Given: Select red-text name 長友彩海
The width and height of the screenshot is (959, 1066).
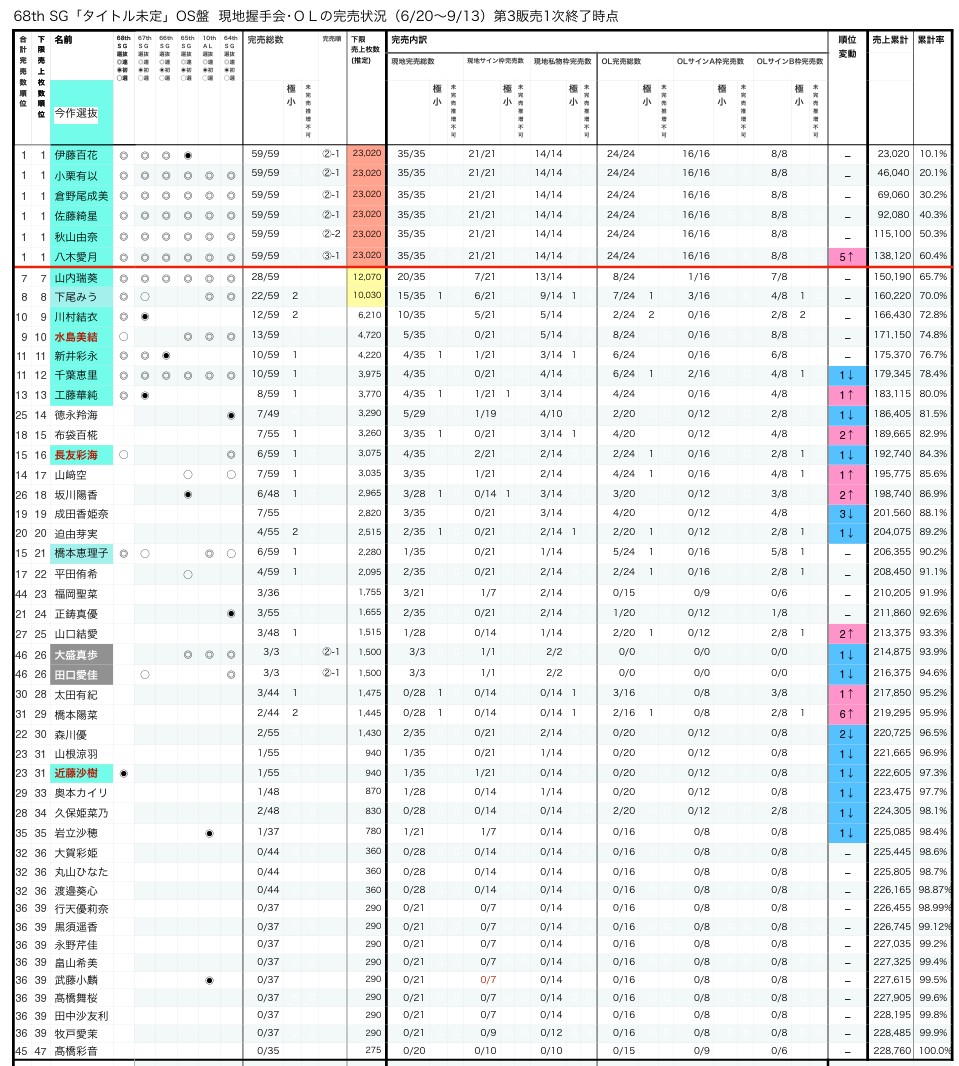Looking at the screenshot, I should [76, 455].
